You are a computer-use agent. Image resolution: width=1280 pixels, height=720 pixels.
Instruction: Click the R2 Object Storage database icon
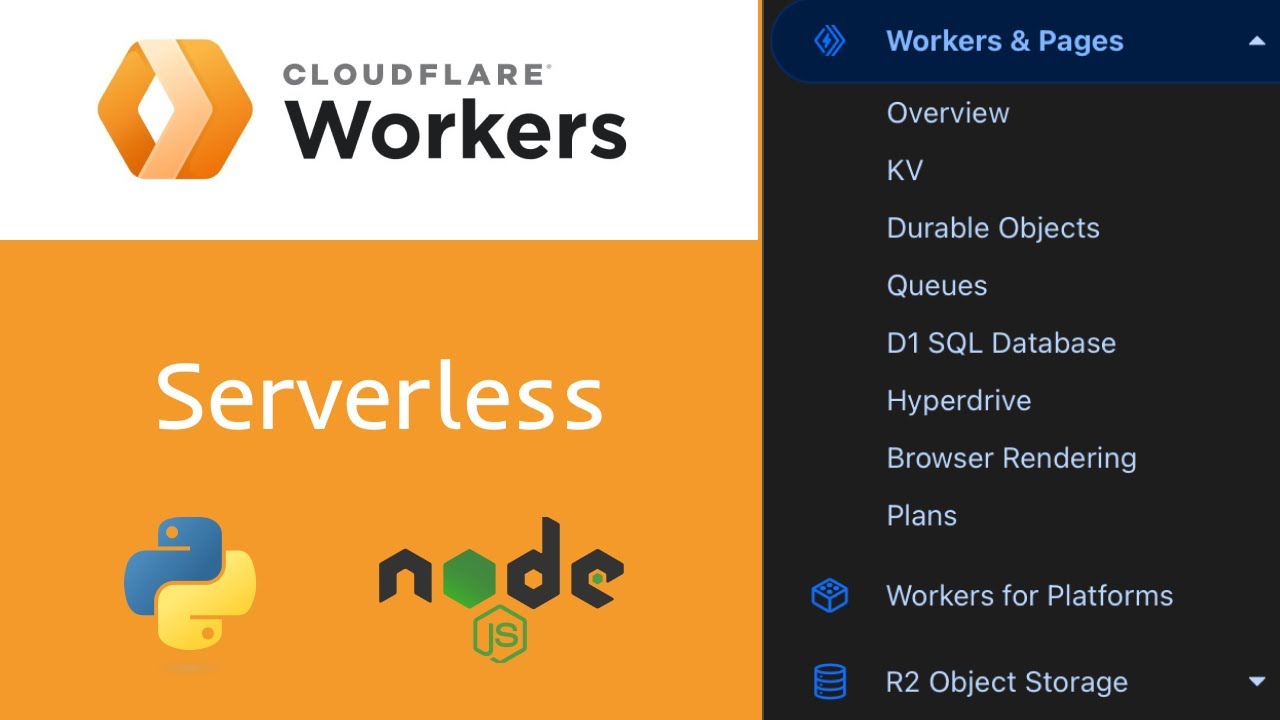[830, 682]
